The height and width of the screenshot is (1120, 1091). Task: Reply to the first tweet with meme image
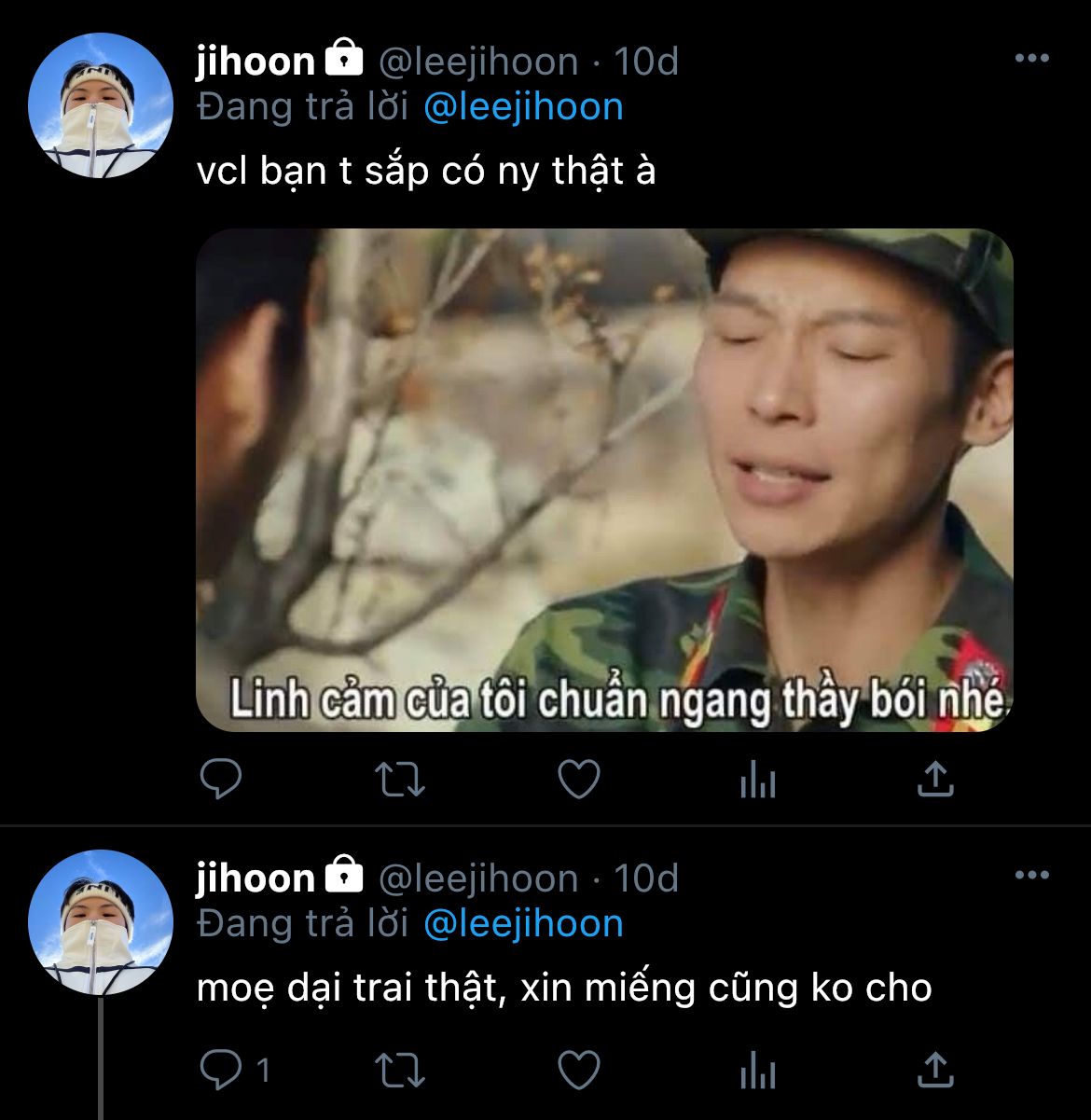(x=221, y=780)
